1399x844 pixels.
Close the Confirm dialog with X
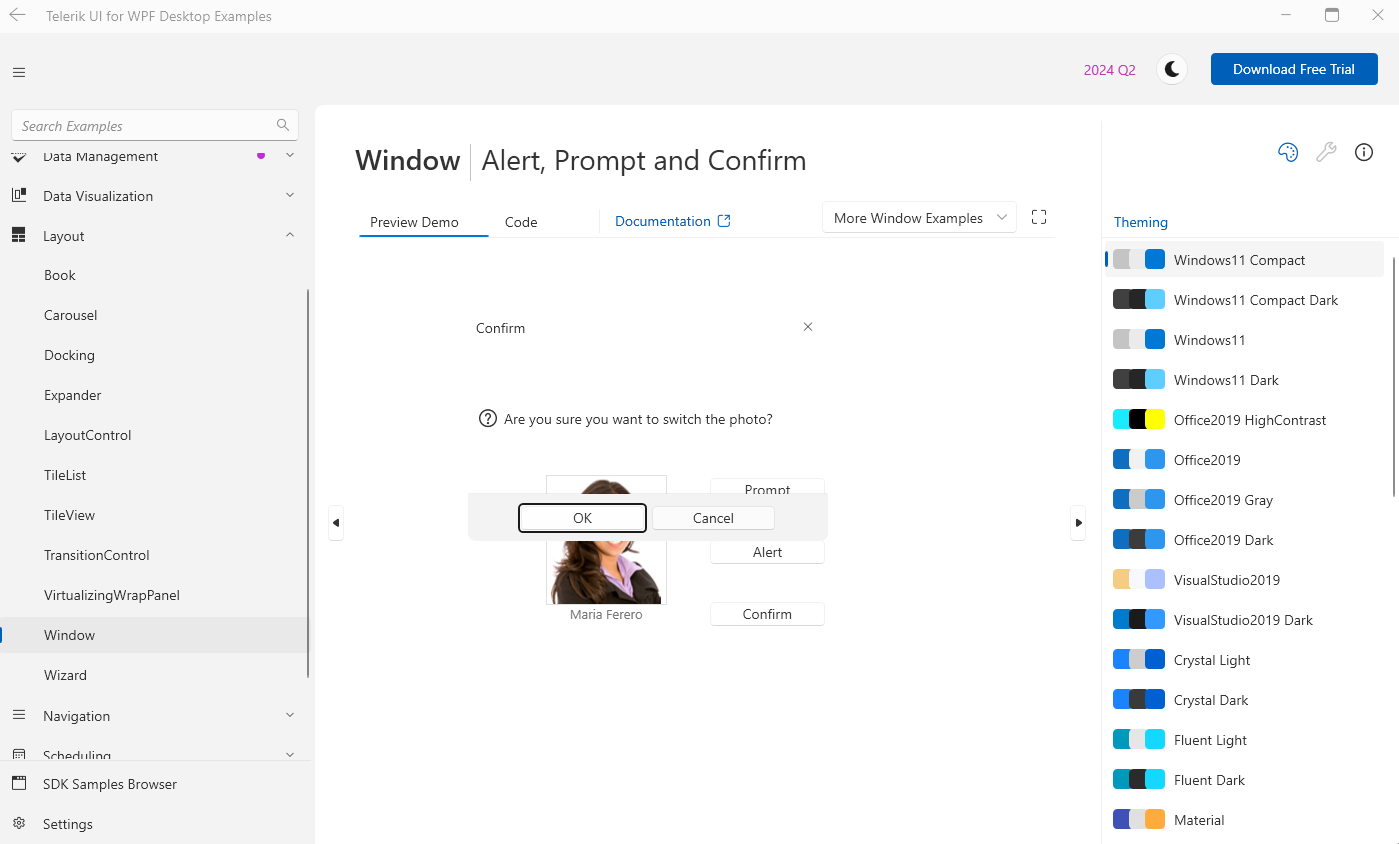click(x=808, y=327)
